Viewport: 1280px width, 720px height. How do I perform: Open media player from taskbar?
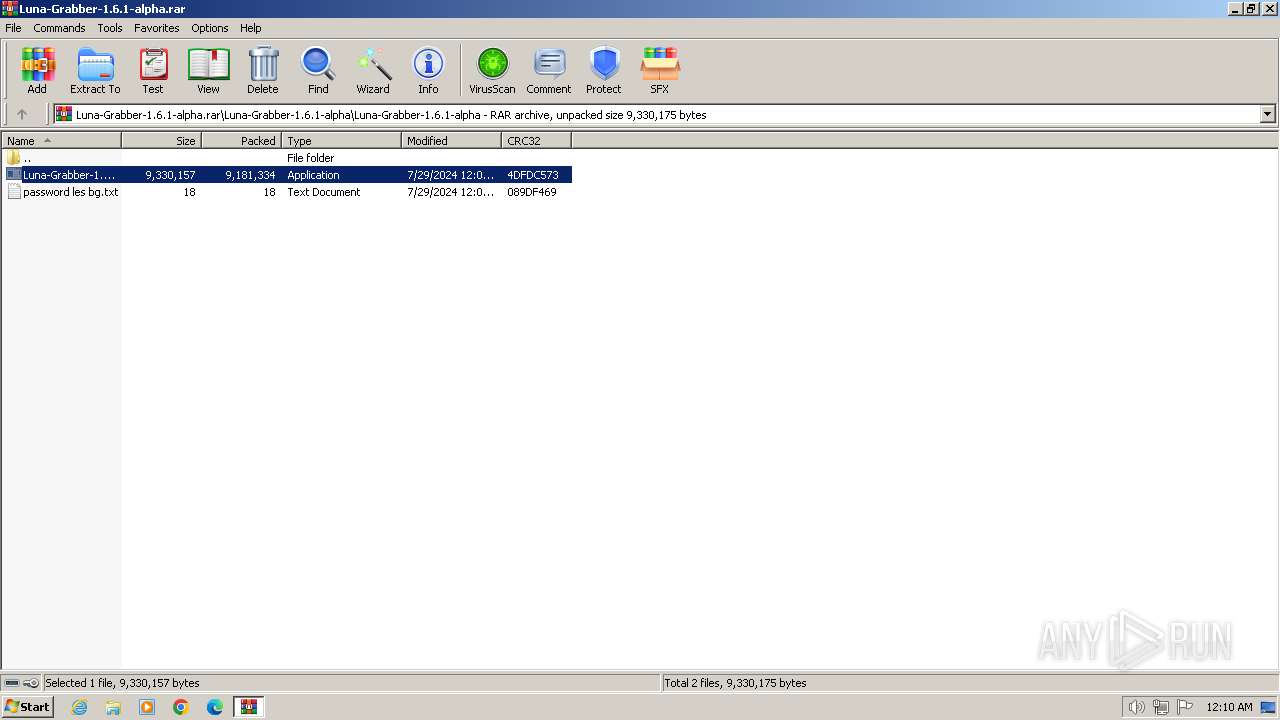coord(147,707)
